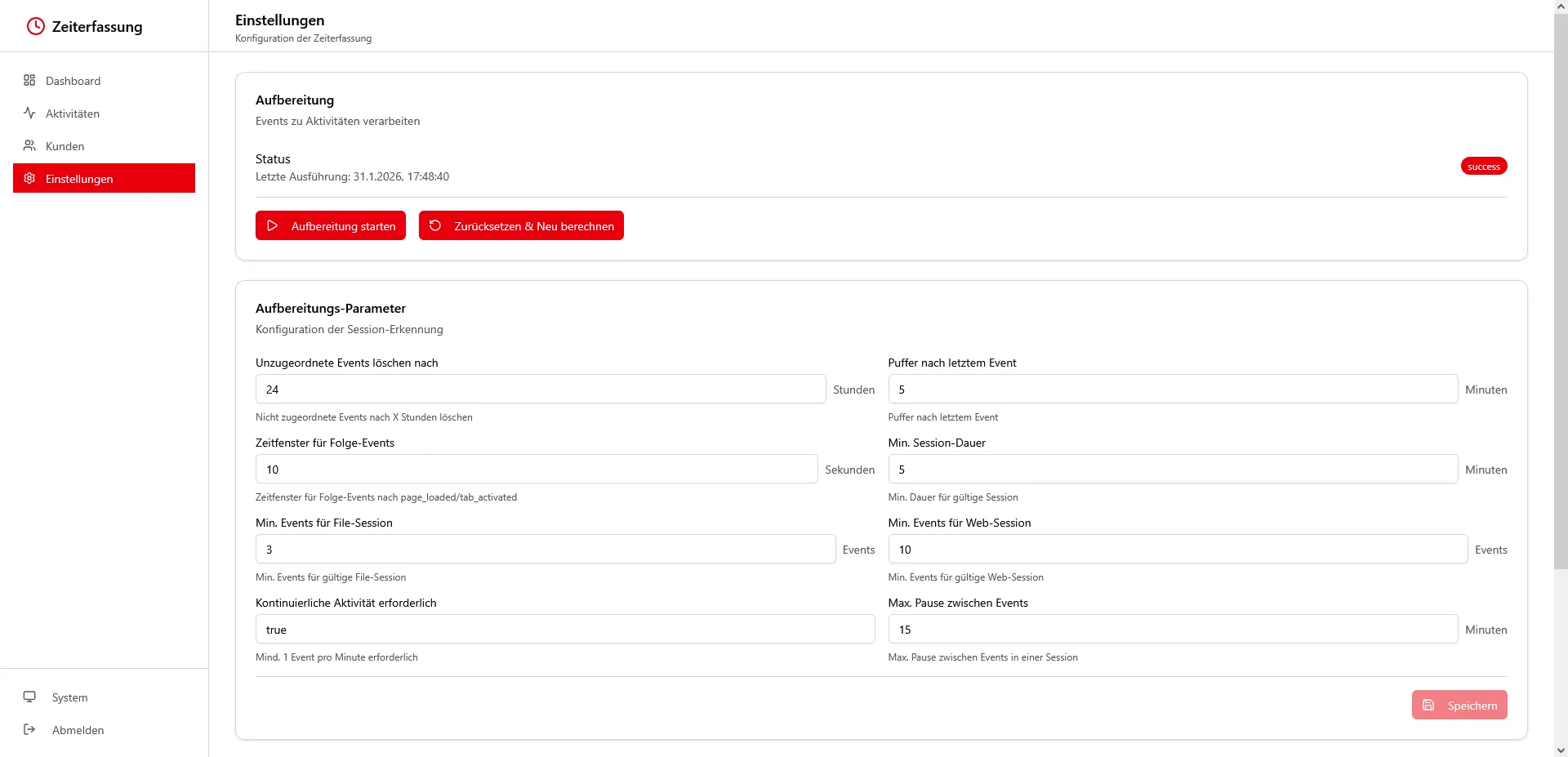Log out via Abmelden
Viewport: 1568px width, 757px height.
click(104, 729)
